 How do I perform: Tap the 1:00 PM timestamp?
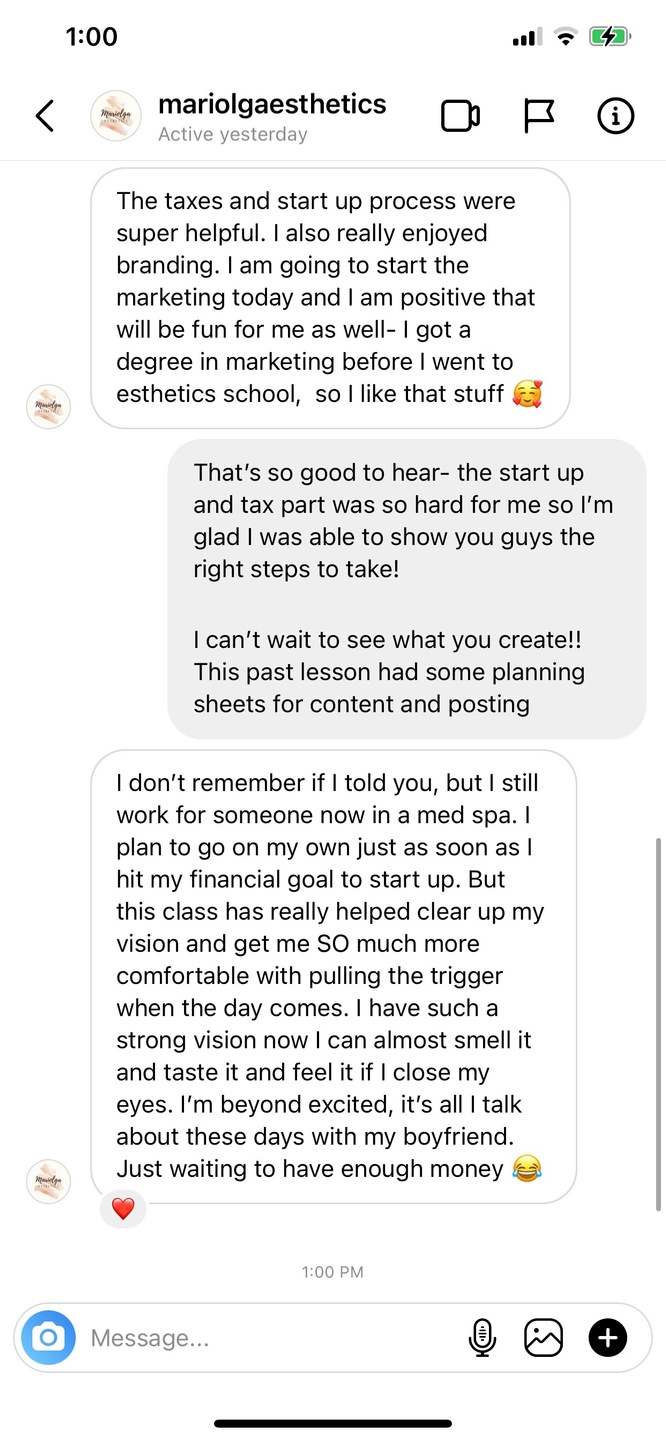coord(332,1272)
